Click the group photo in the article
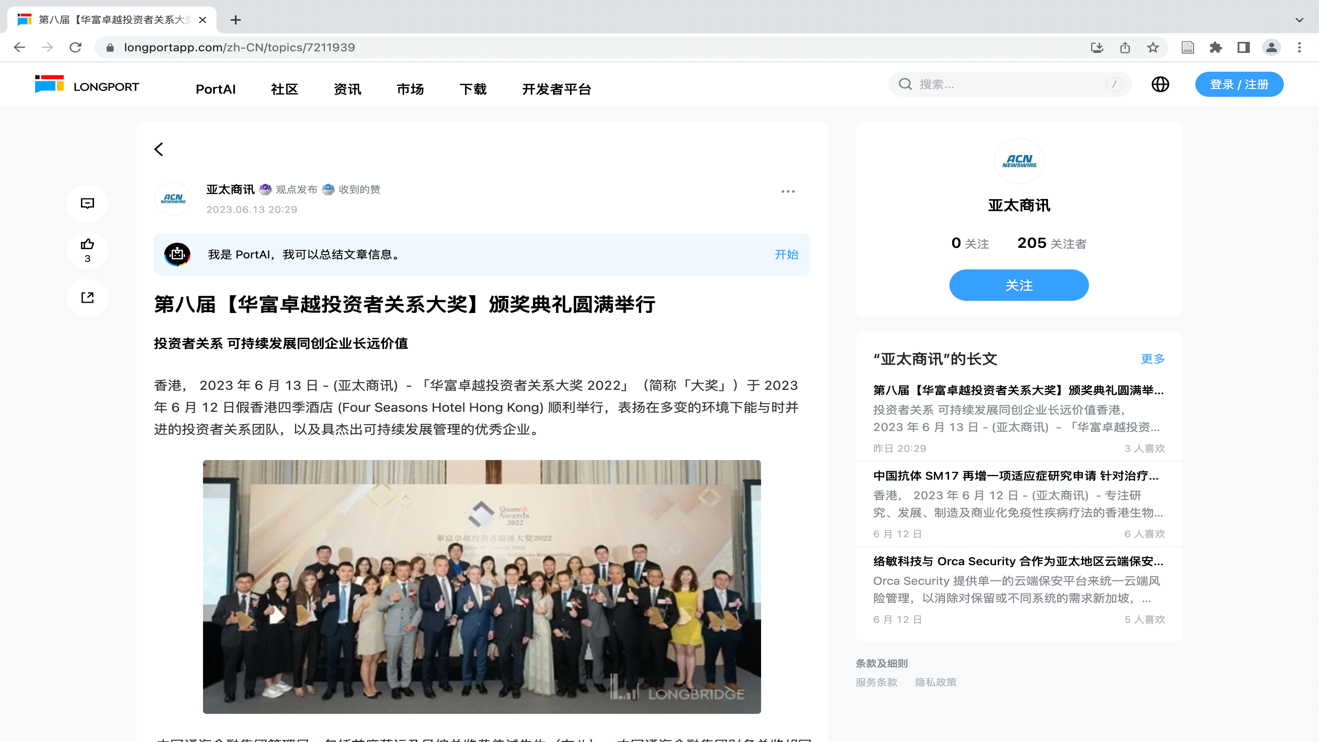Viewport: 1319px width, 742px height. pyautogui.click(x=482, y=587)
